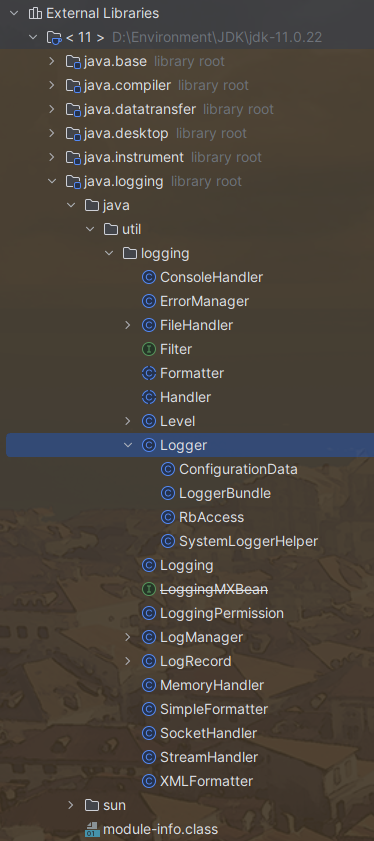Image resolution: width=374 pixels, height=841 pixels.
Task: Click the abstract class icon beside Formatter
Action: (149, 373)
